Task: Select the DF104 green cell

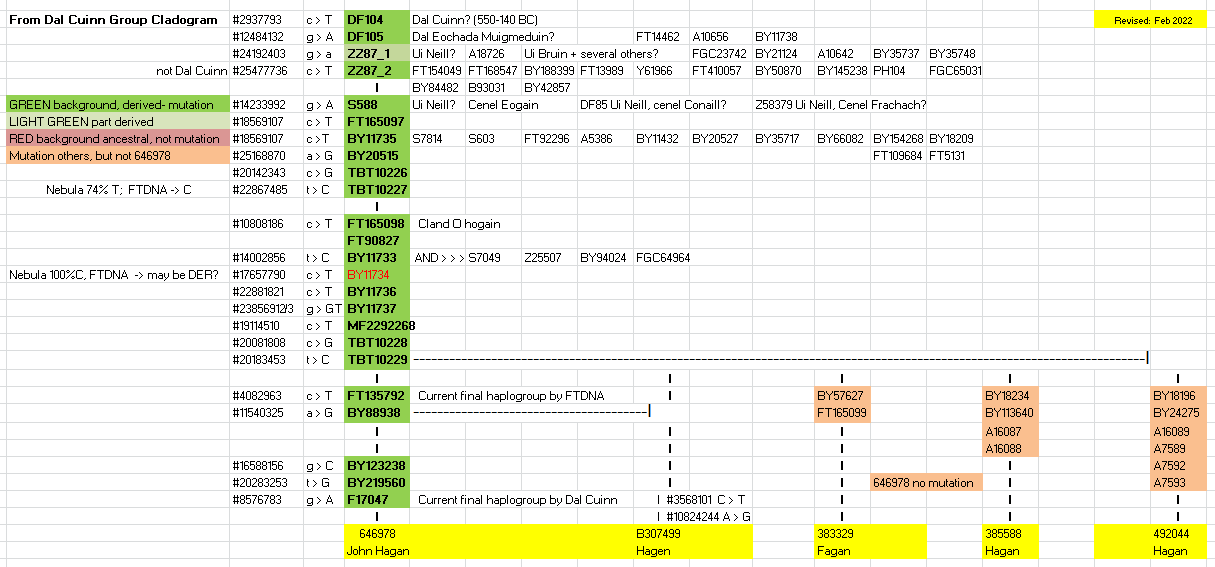Action: (x=377, y=19)
